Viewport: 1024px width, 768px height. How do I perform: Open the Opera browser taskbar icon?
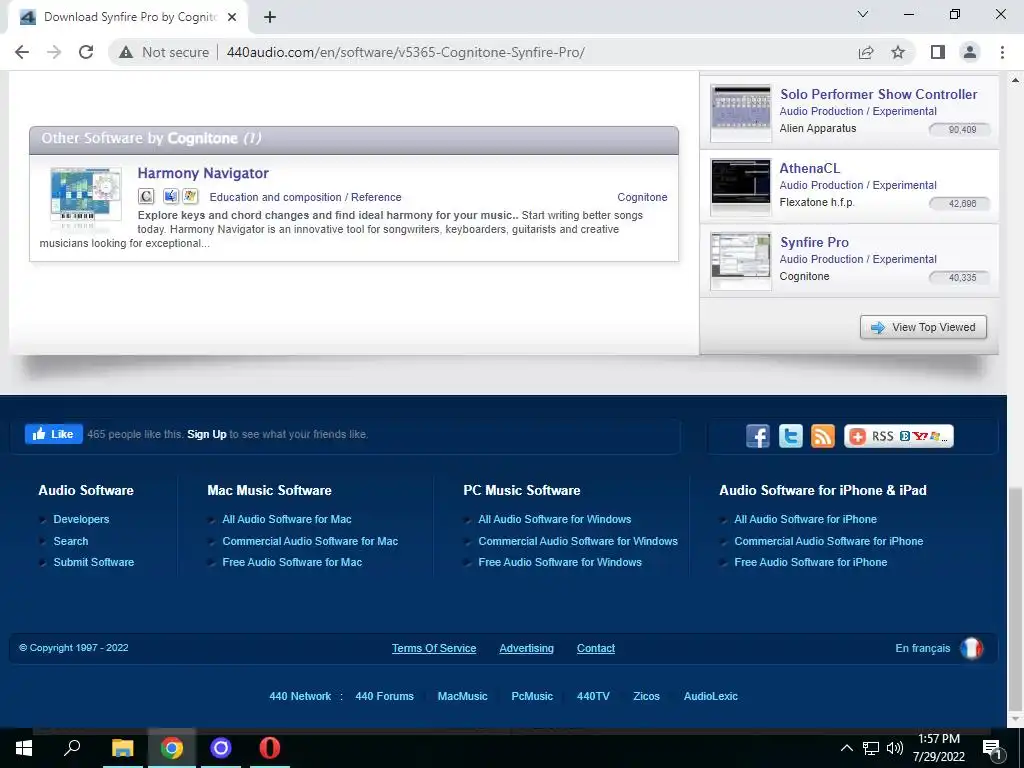click(269, 748)
